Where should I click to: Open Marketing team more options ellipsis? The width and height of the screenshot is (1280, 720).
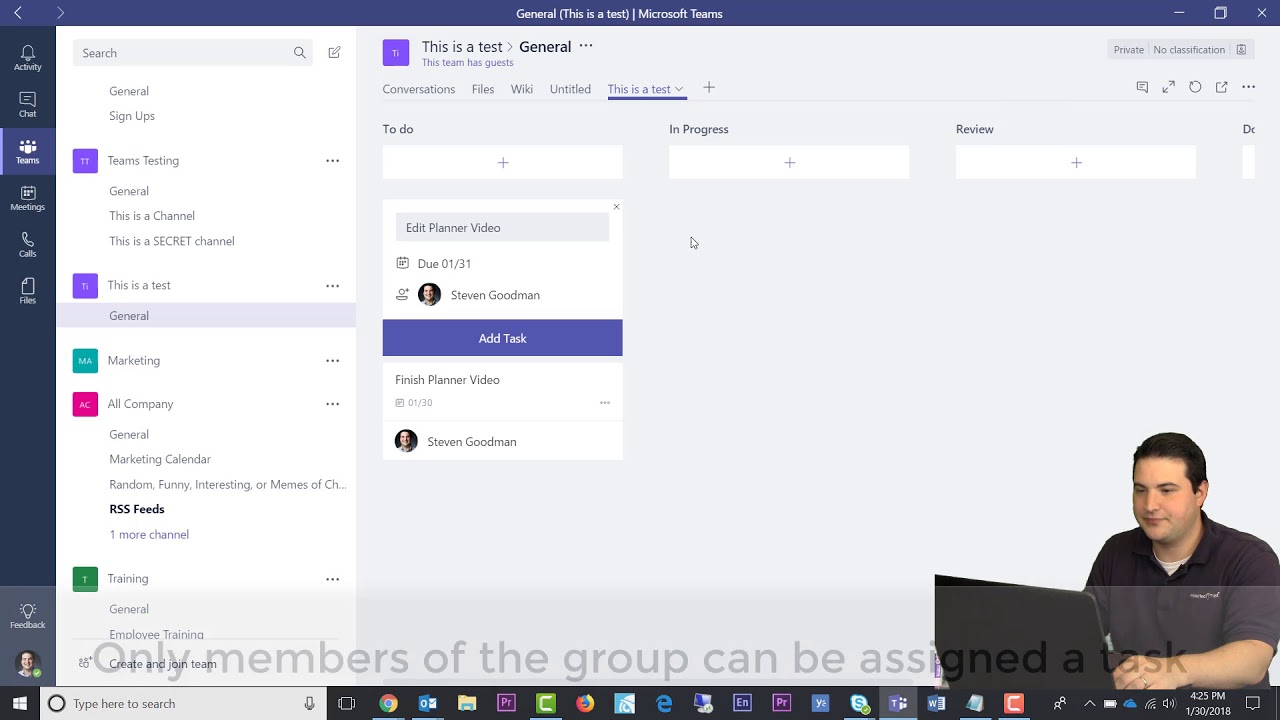332,360
